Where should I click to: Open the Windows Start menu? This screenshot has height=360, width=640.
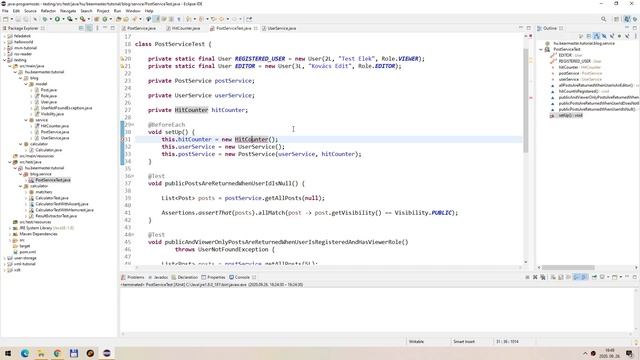(8, 353)
